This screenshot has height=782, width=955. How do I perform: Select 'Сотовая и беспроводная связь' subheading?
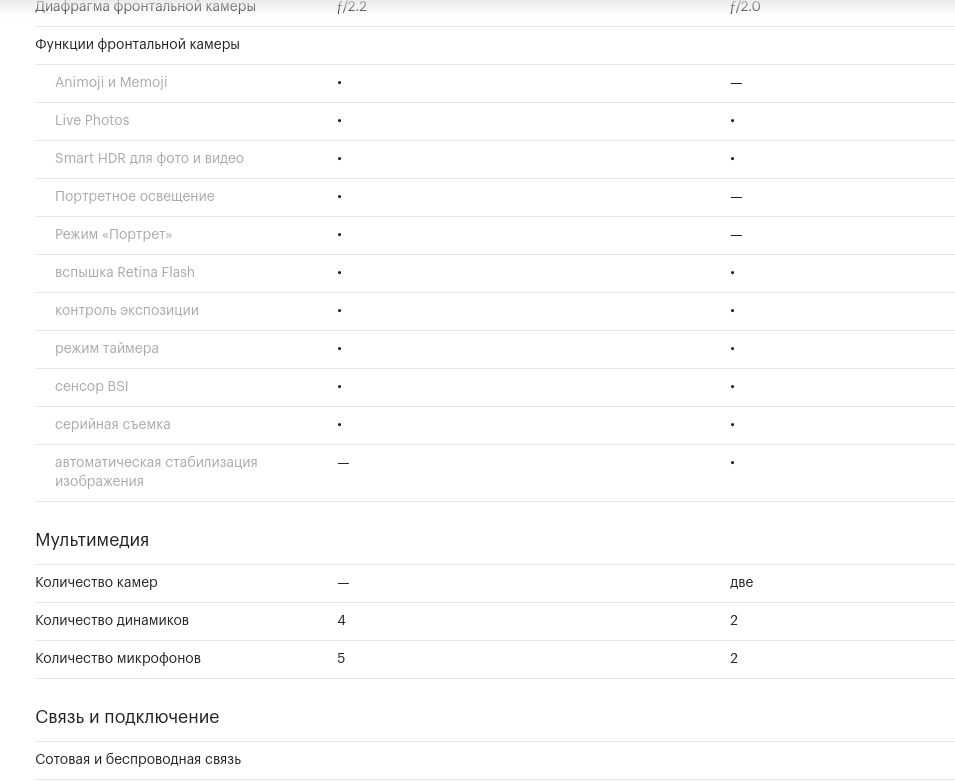point(138,759)
